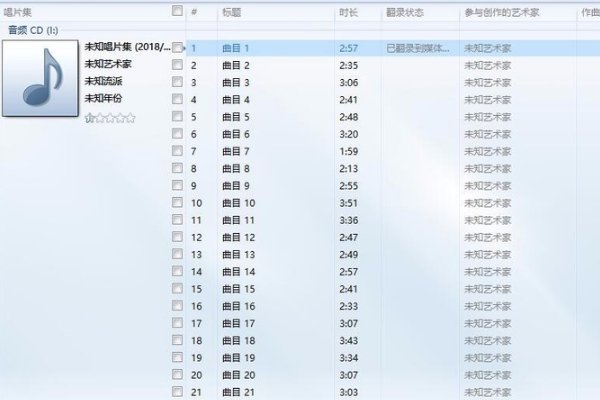This screenshot has width=600, height=400.
Task: Check the box for 曲目 17
Action: [x=177, y=323]
